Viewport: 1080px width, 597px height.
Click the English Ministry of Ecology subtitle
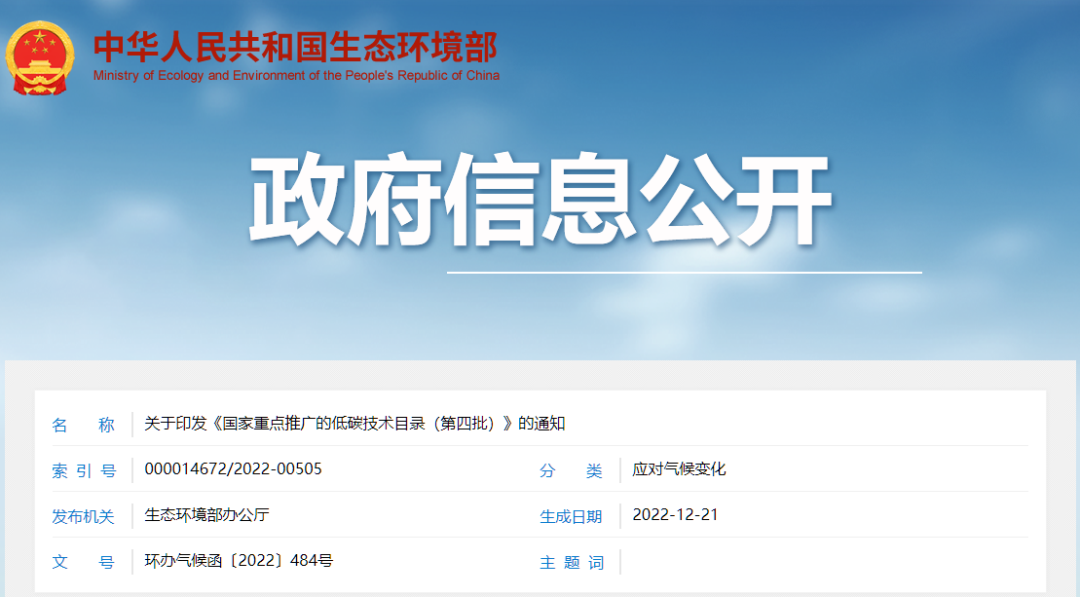point(296,76)
